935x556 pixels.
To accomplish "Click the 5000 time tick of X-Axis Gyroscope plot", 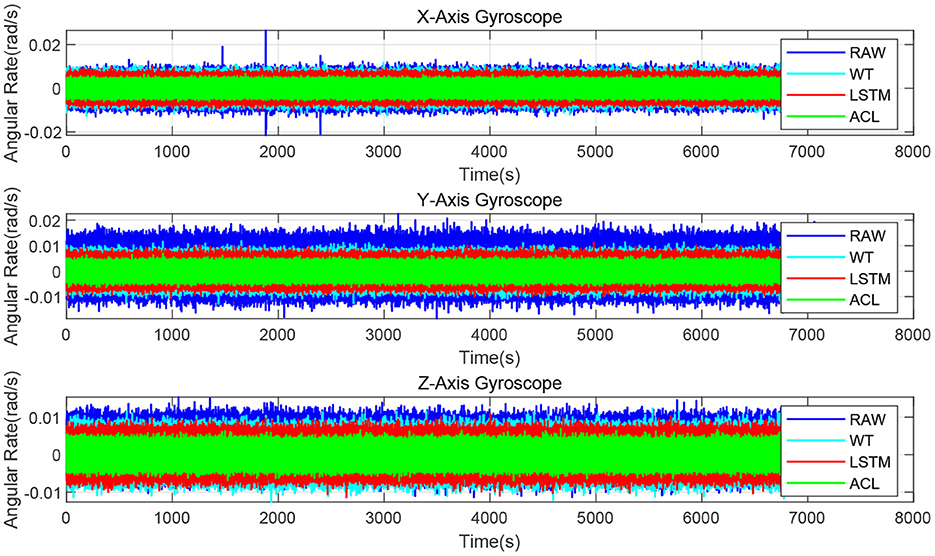I will point(595,152).
